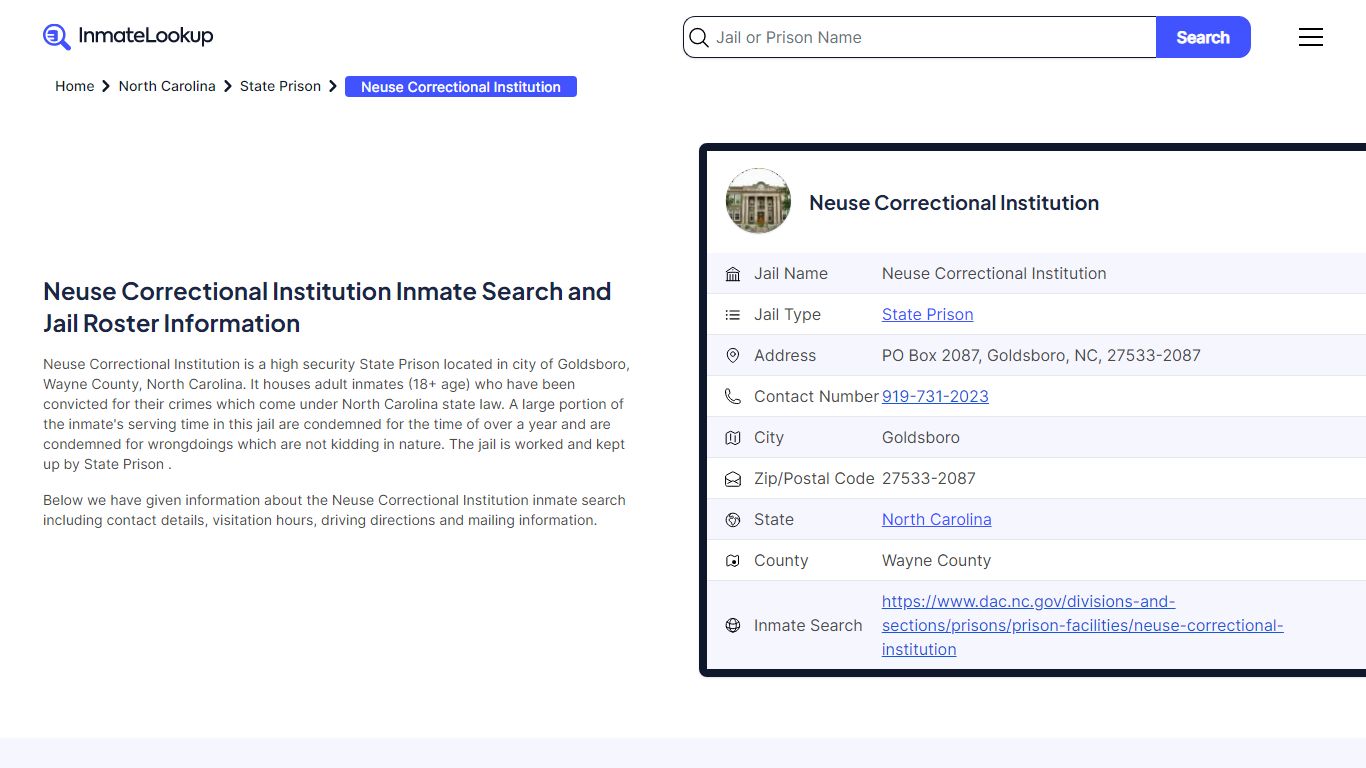The image size is (1366, 768).
Task: Click the search magnifier icon
Action: pos(699,38)
